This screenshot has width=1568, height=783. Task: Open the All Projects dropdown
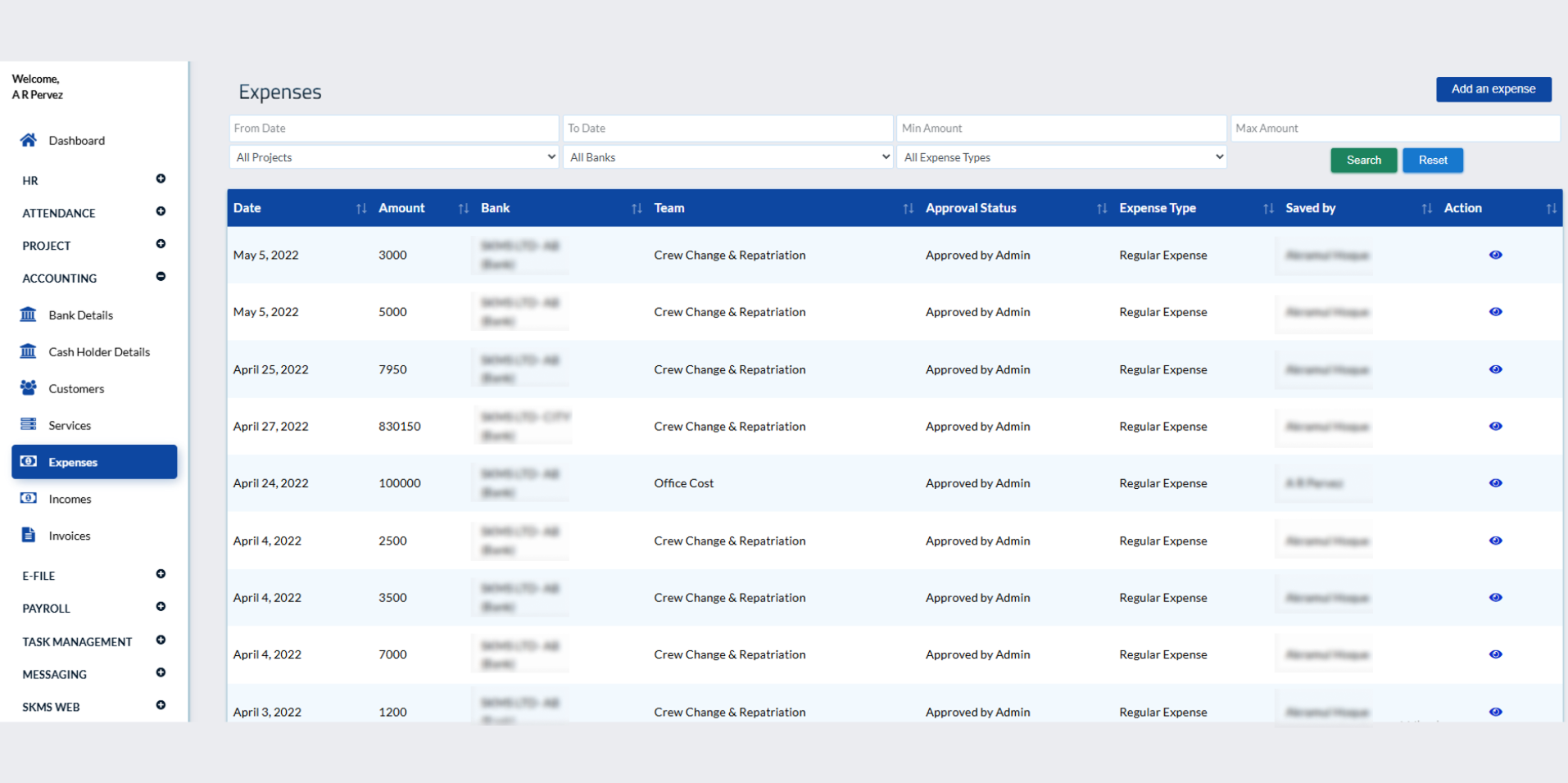pyautogui.click(x=394, y=157)
